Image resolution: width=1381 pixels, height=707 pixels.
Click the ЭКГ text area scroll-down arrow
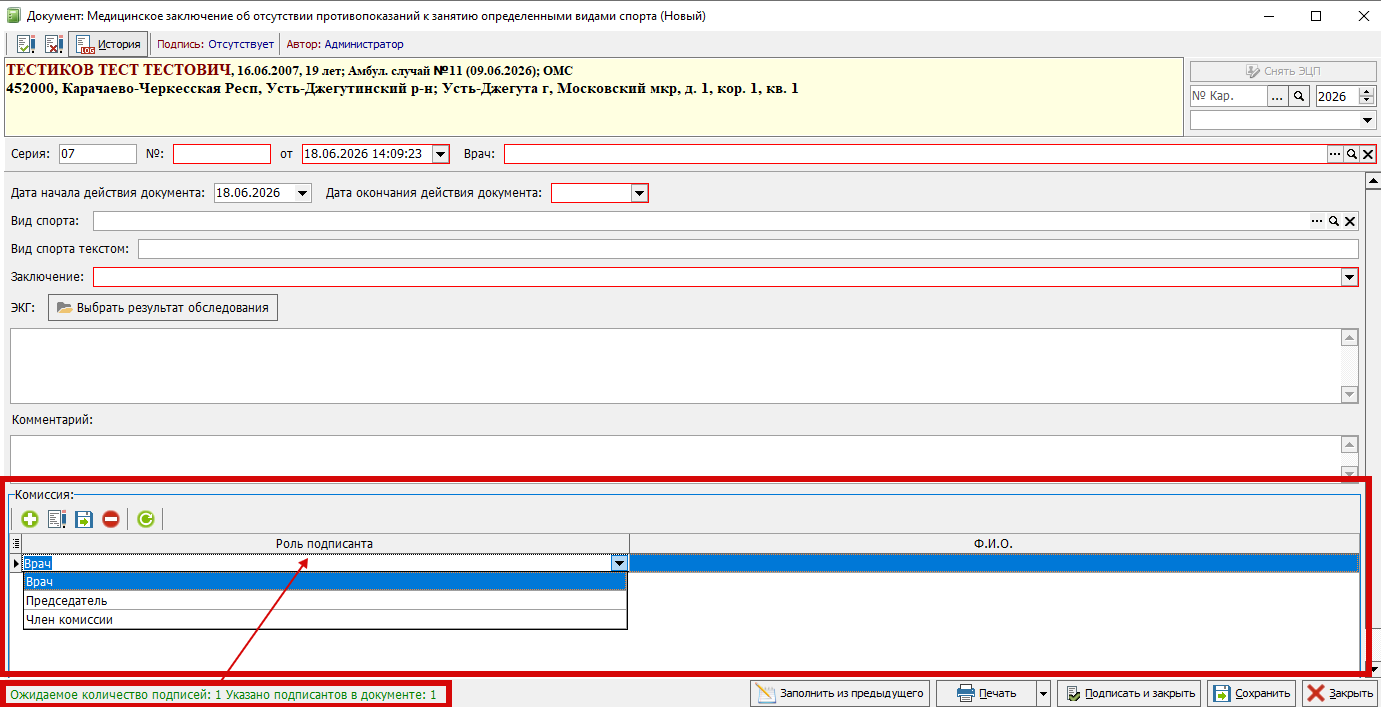1350,395
